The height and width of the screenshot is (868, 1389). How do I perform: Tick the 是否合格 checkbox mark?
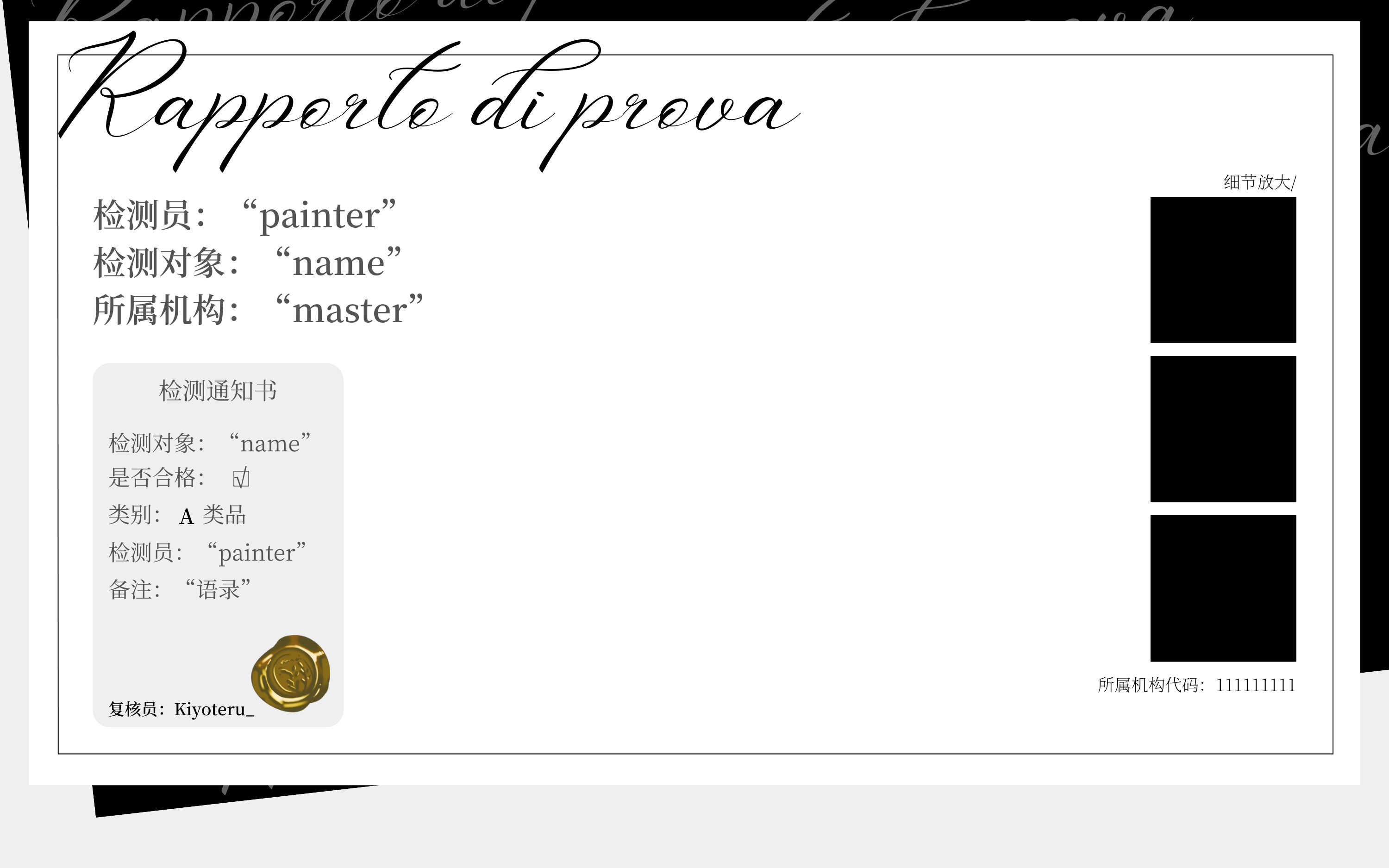[241, 477]
